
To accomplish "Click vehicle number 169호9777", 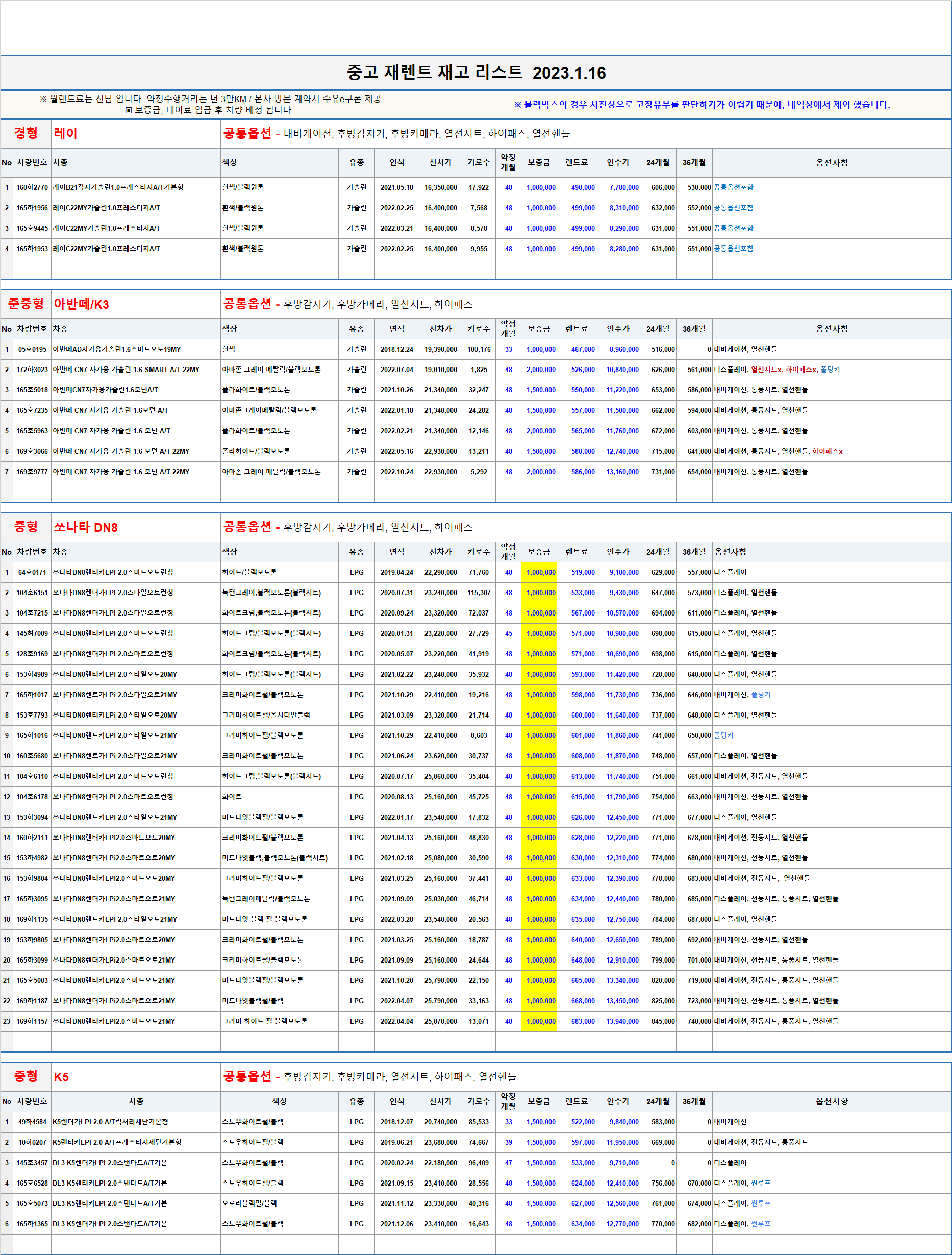I will [x=32, y=472].
